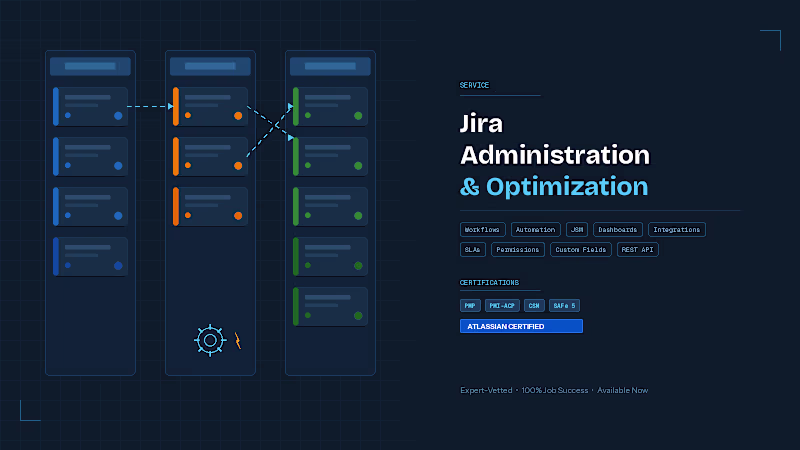Image resolution: width=800 pixels, height=450 pixels.
Task: Open the topmost blue card
Action: 90,107
